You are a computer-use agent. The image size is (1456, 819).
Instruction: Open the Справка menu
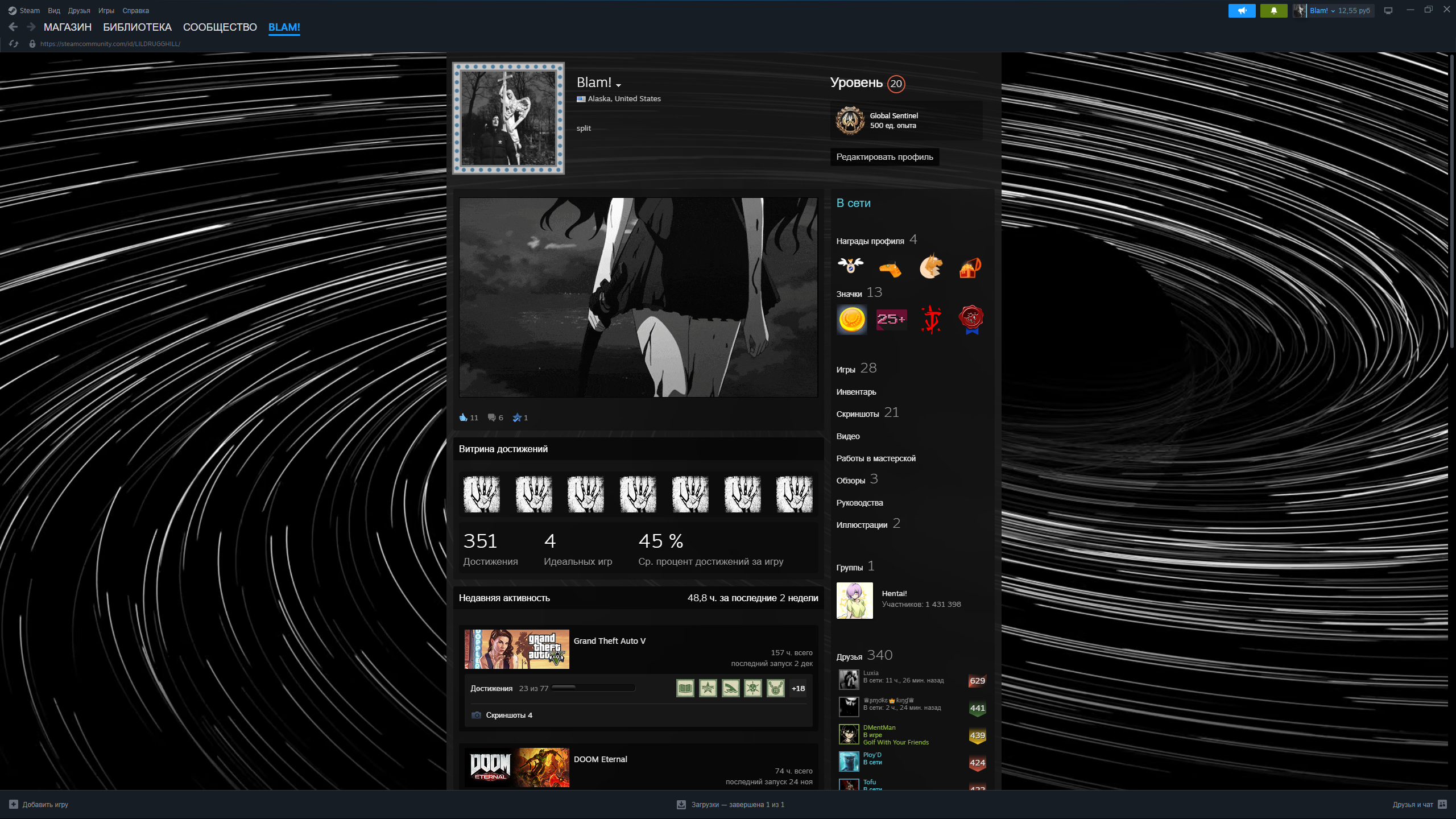click(x=136, y=10)
